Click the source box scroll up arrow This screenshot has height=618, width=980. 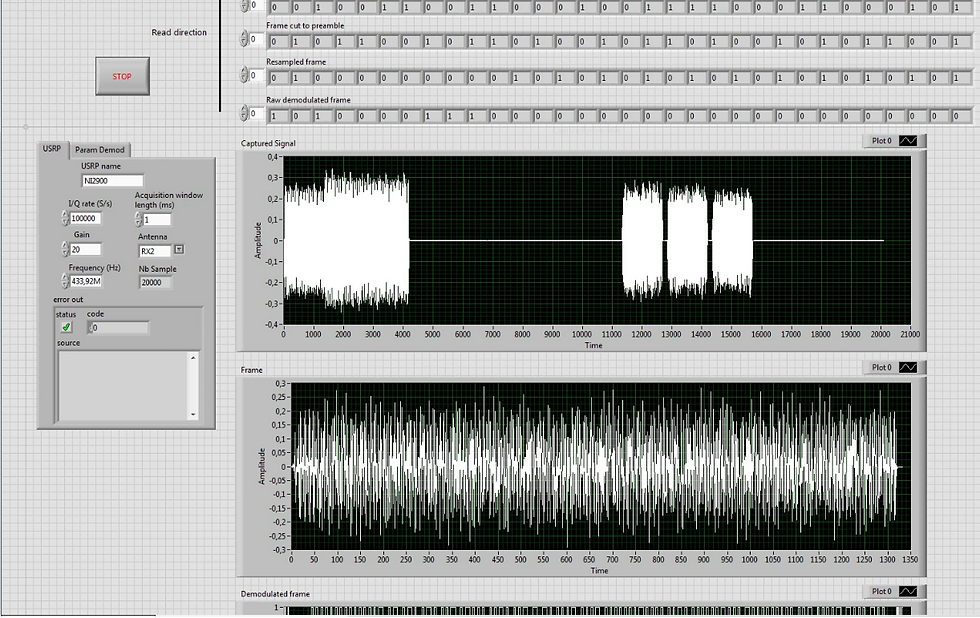tap(193, 357)
